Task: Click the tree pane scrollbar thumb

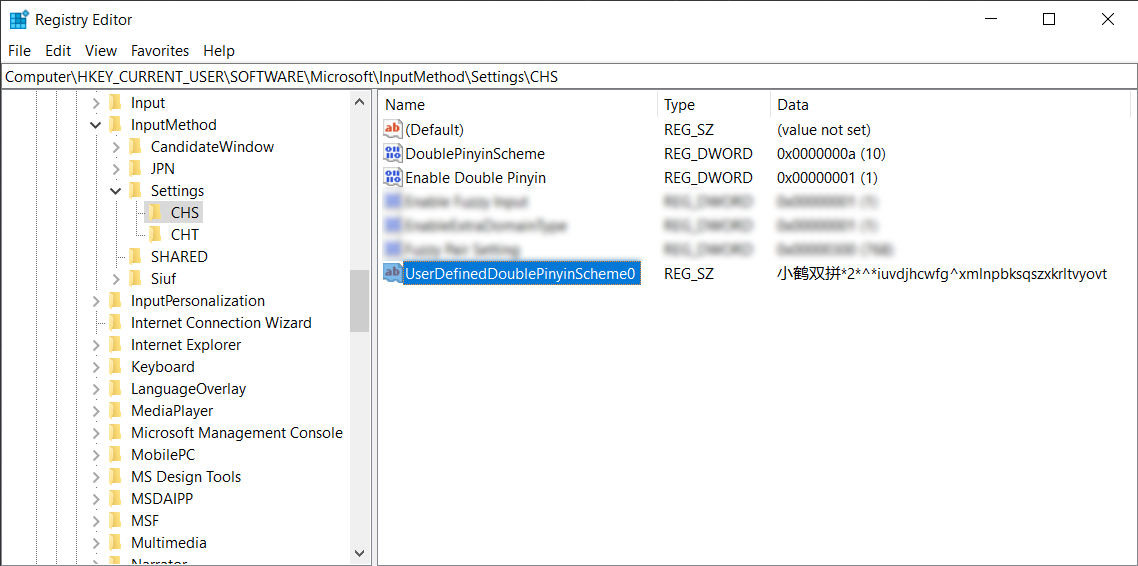Action: point(359,300)
